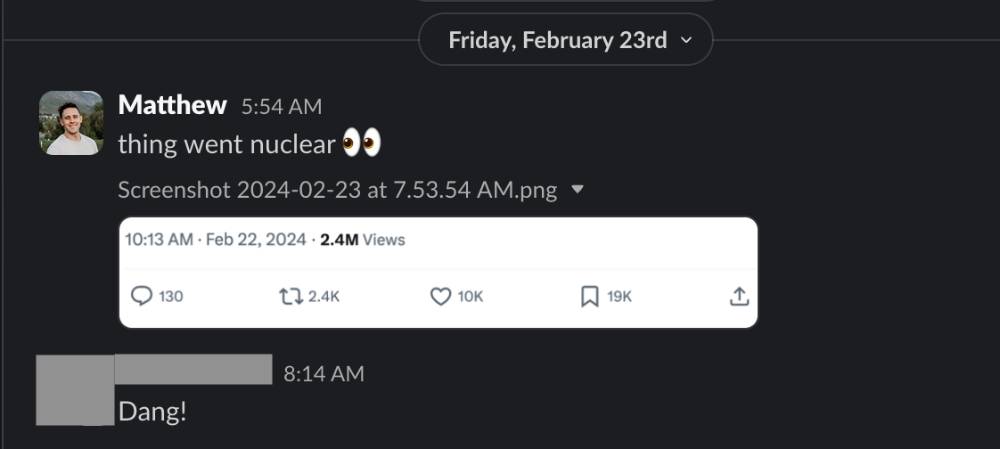1000x449 pixels.
Task: Click the eyes emoji in Matthew's message
Action: [361, 144]
